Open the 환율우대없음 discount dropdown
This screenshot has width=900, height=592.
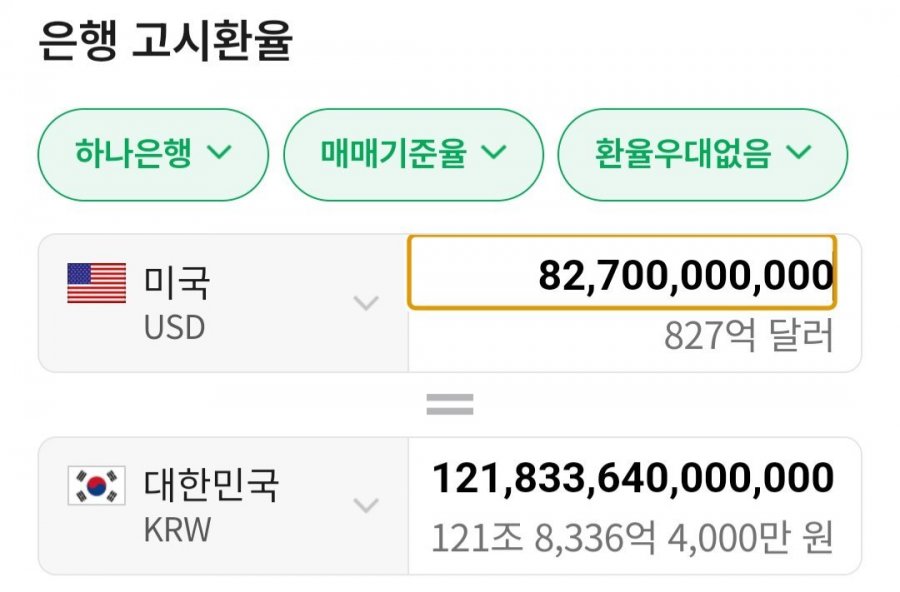click(705, 154)
